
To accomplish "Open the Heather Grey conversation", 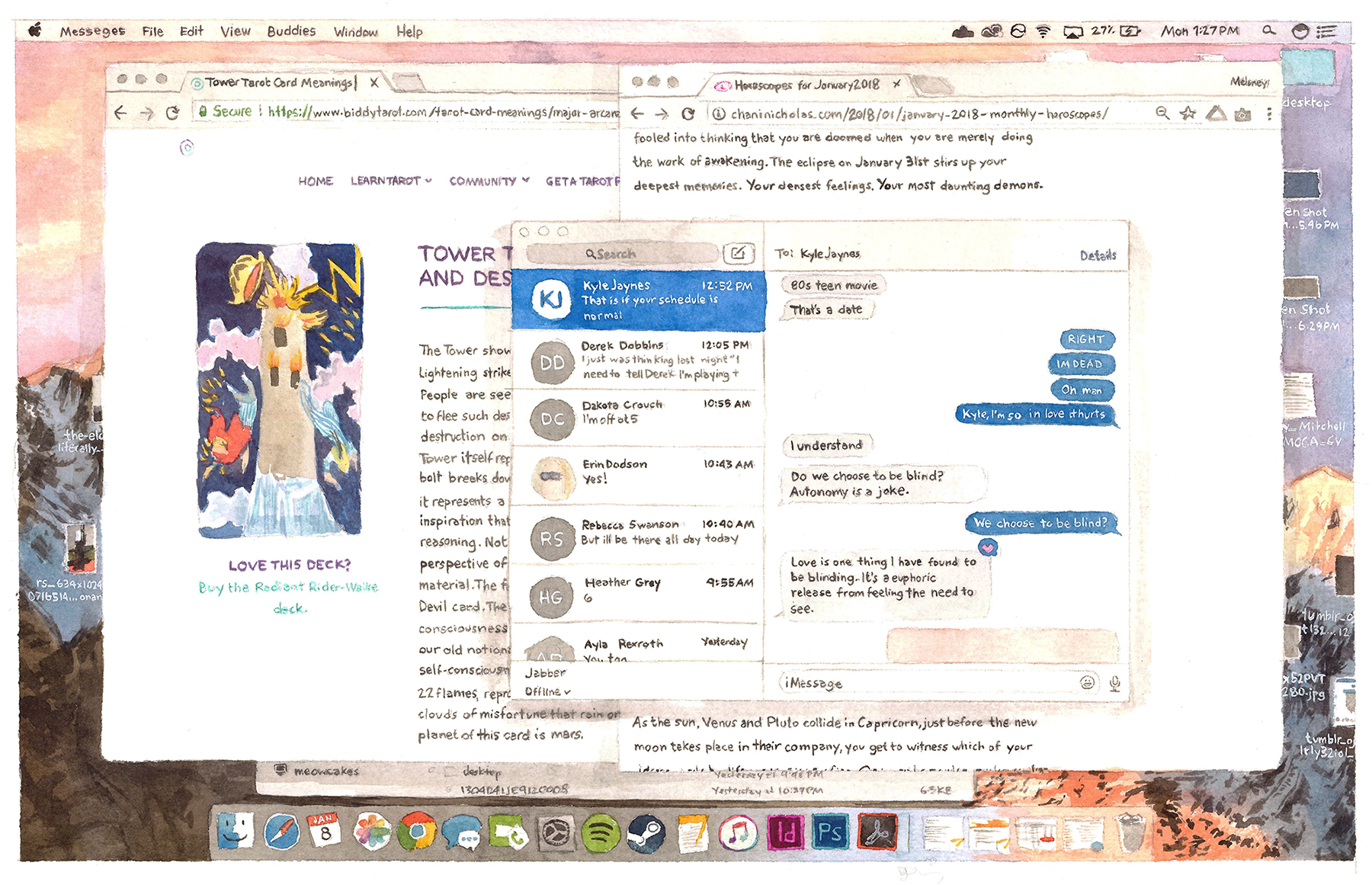I will [x=638, y=594].
